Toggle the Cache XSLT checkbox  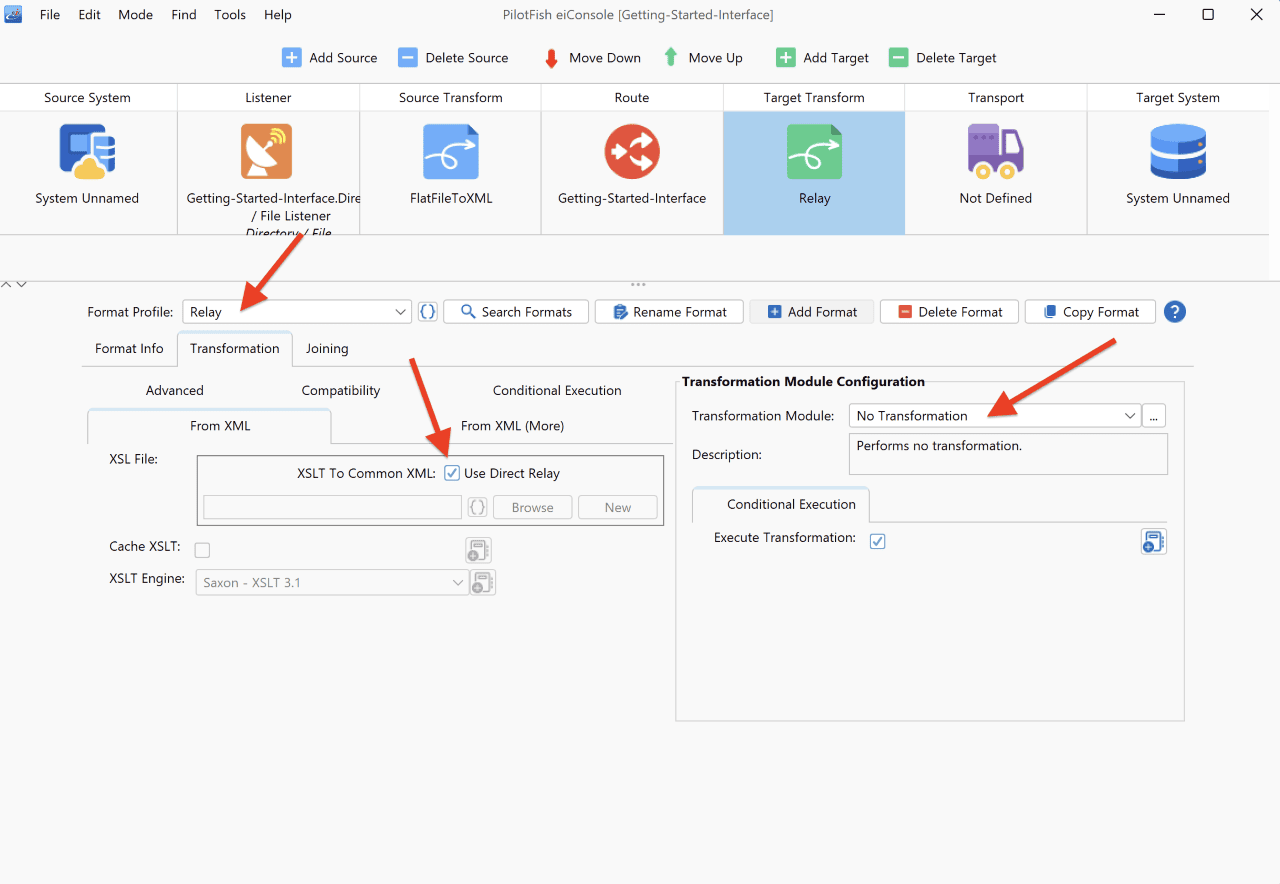pyautogui.click(x=202, y=549)
